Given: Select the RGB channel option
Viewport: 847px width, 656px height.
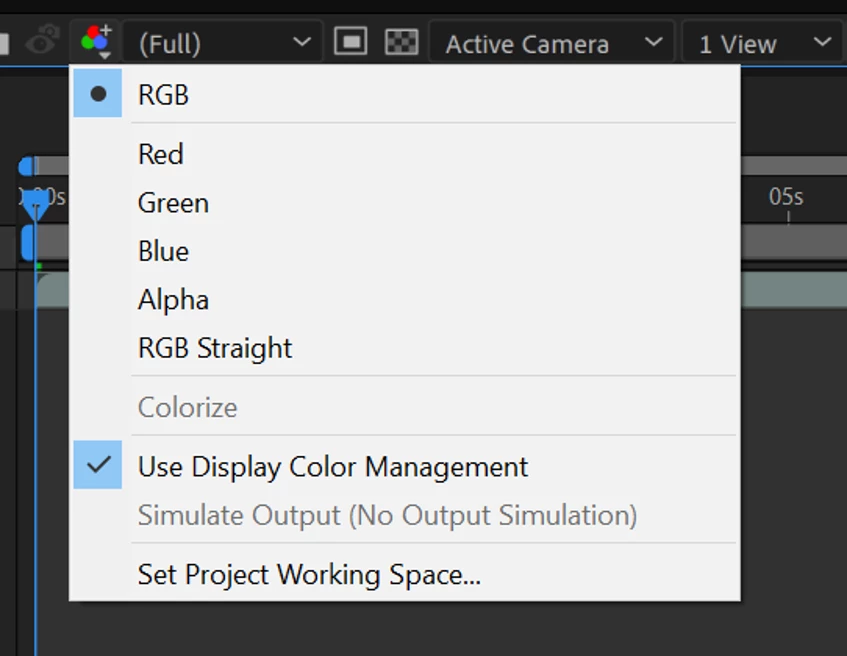Looking at the screenshot, I should pos(164,95).
